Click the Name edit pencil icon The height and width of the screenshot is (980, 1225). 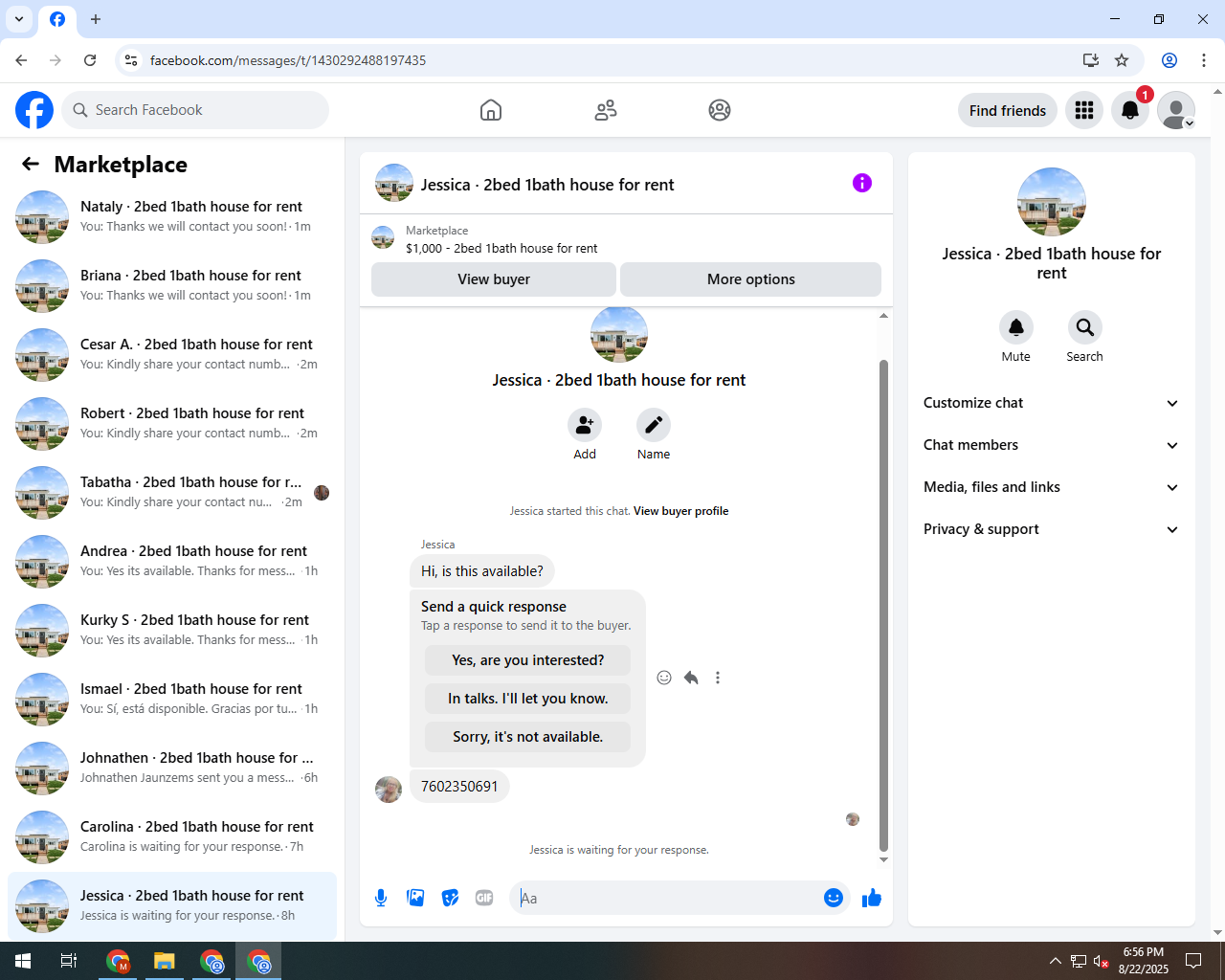(x=654, y=425)
